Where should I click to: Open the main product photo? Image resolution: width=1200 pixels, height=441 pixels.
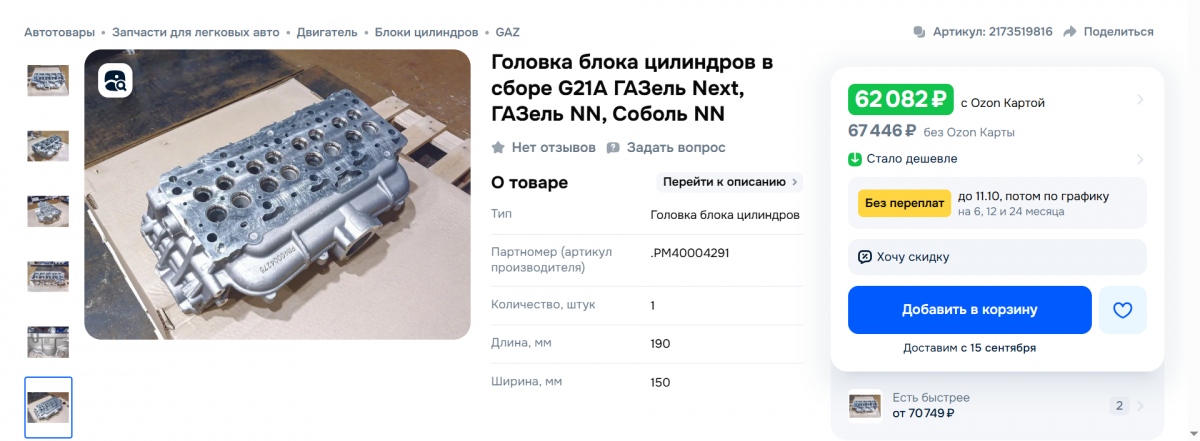tap(277, 195)
